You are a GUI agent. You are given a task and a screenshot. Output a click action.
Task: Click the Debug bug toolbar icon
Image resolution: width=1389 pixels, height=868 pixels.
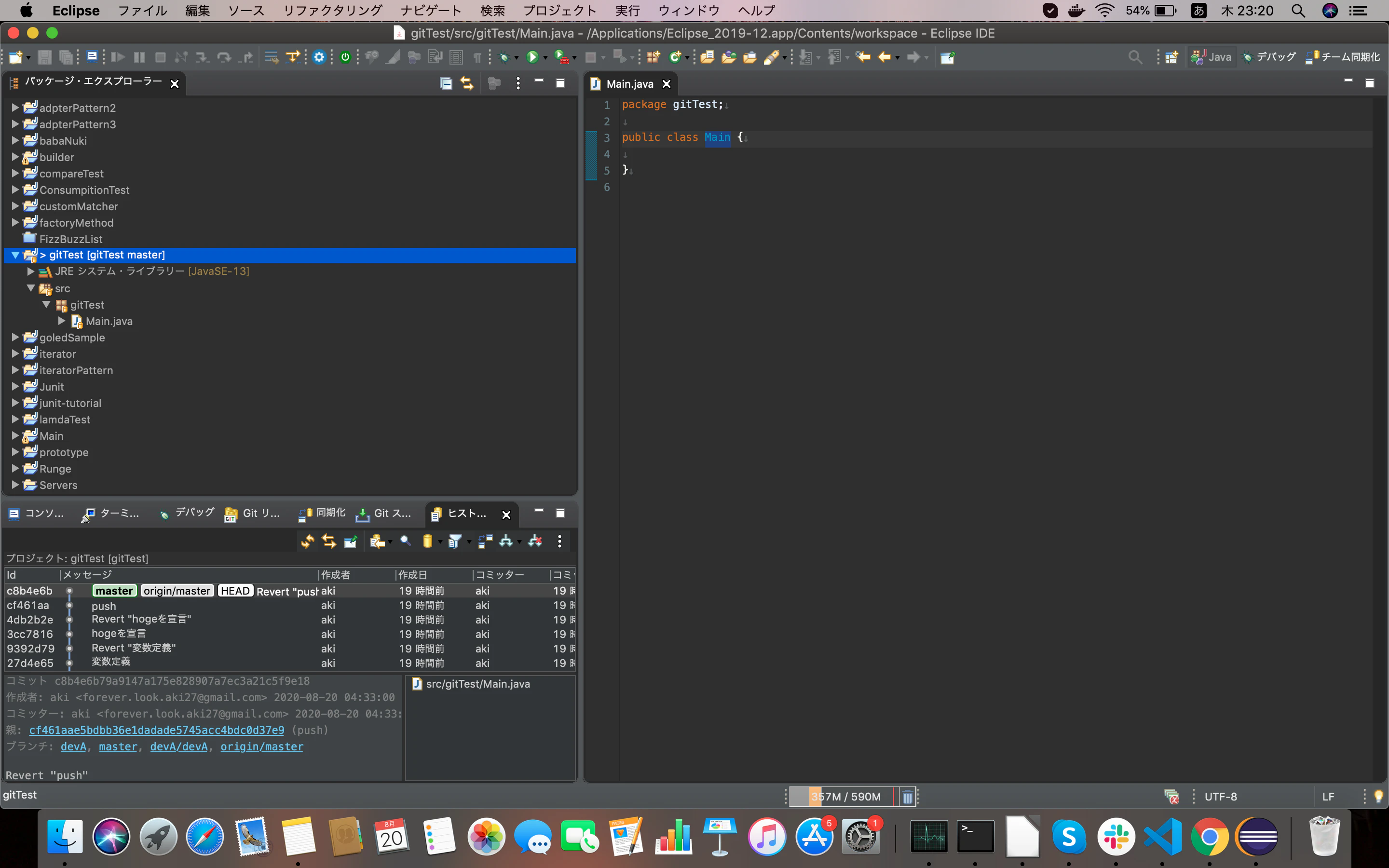click(x=504, y=57)
